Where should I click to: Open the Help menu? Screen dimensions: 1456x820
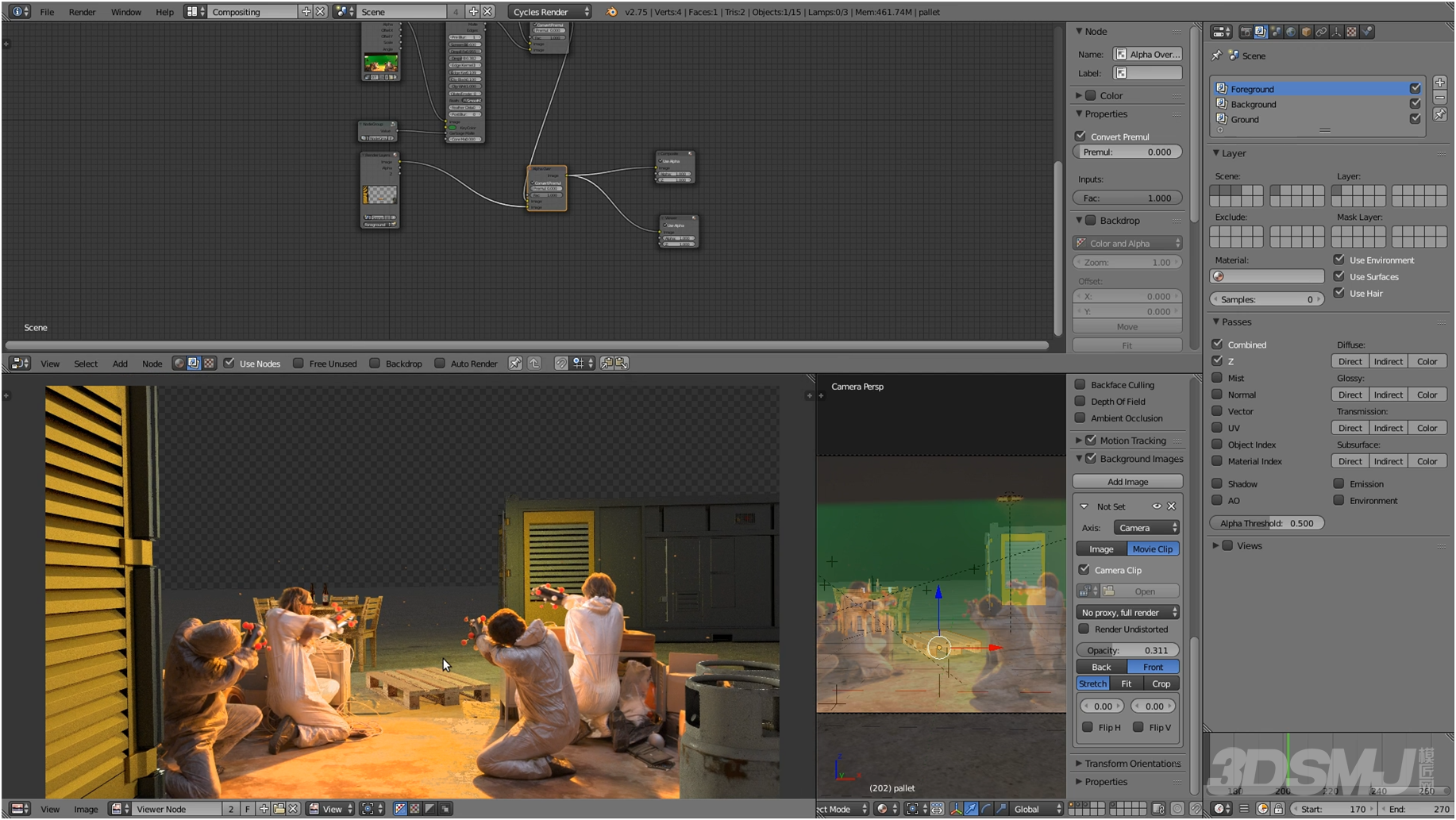(164, 12)
